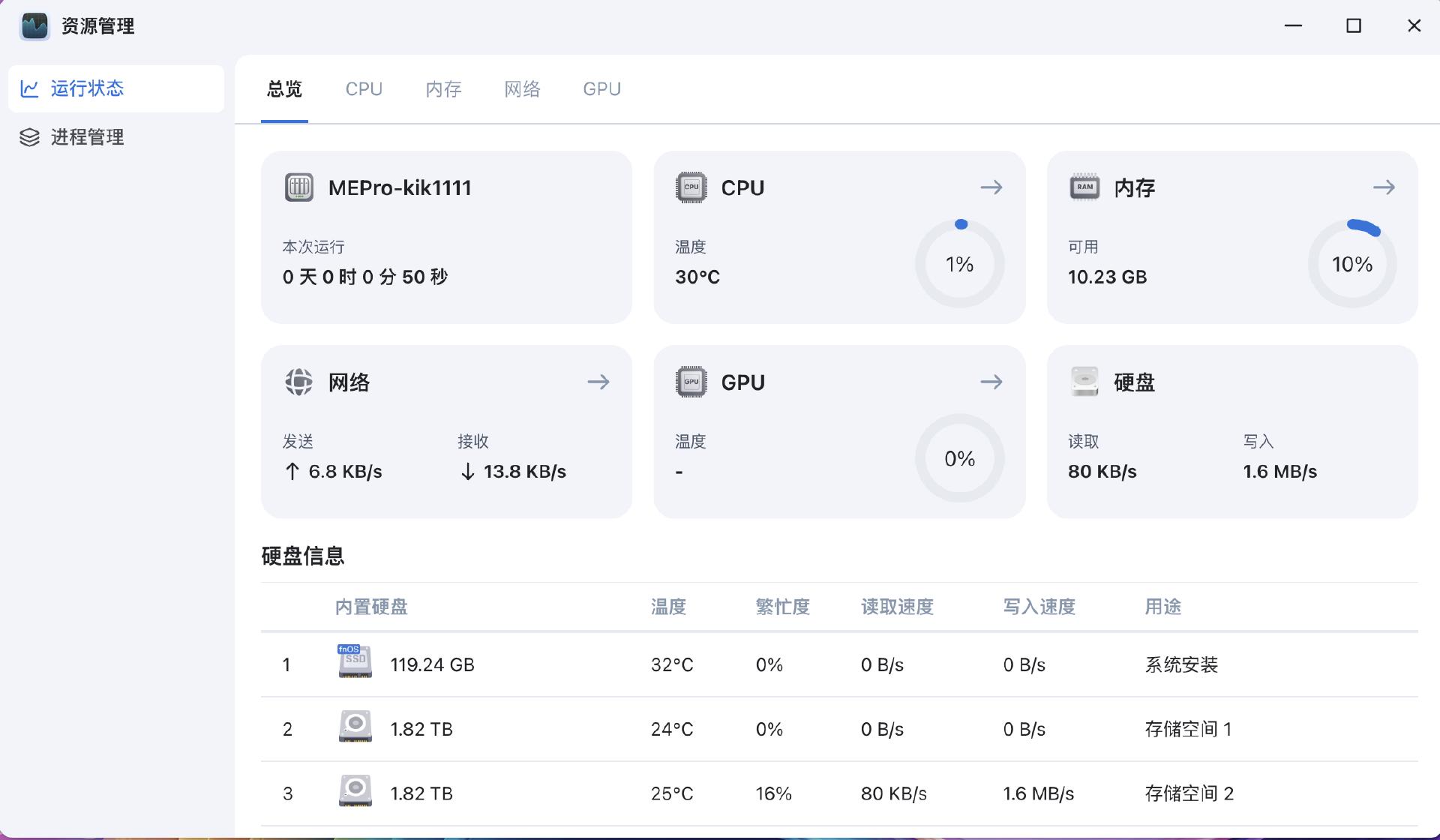Screen dimensions: 1440x840
Task: Open CPU details with arrow
Action: [x=991, y=187]
